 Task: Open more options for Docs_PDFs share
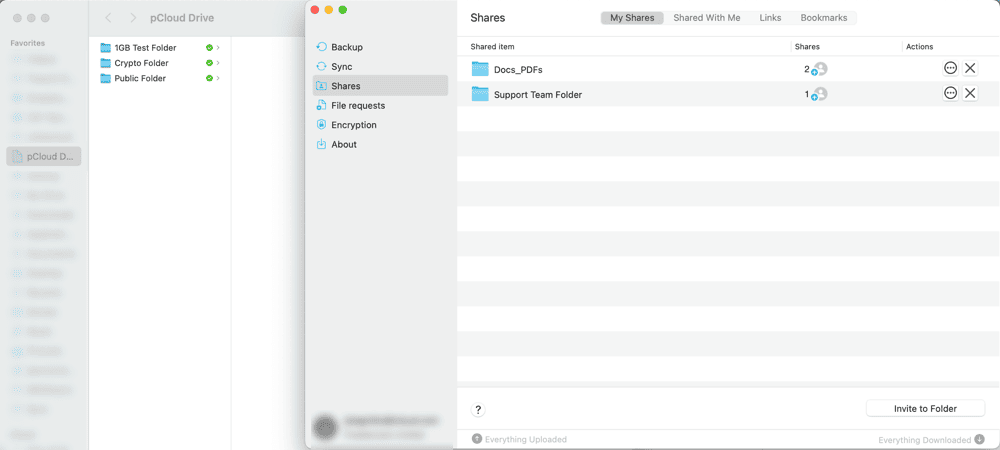950,68
